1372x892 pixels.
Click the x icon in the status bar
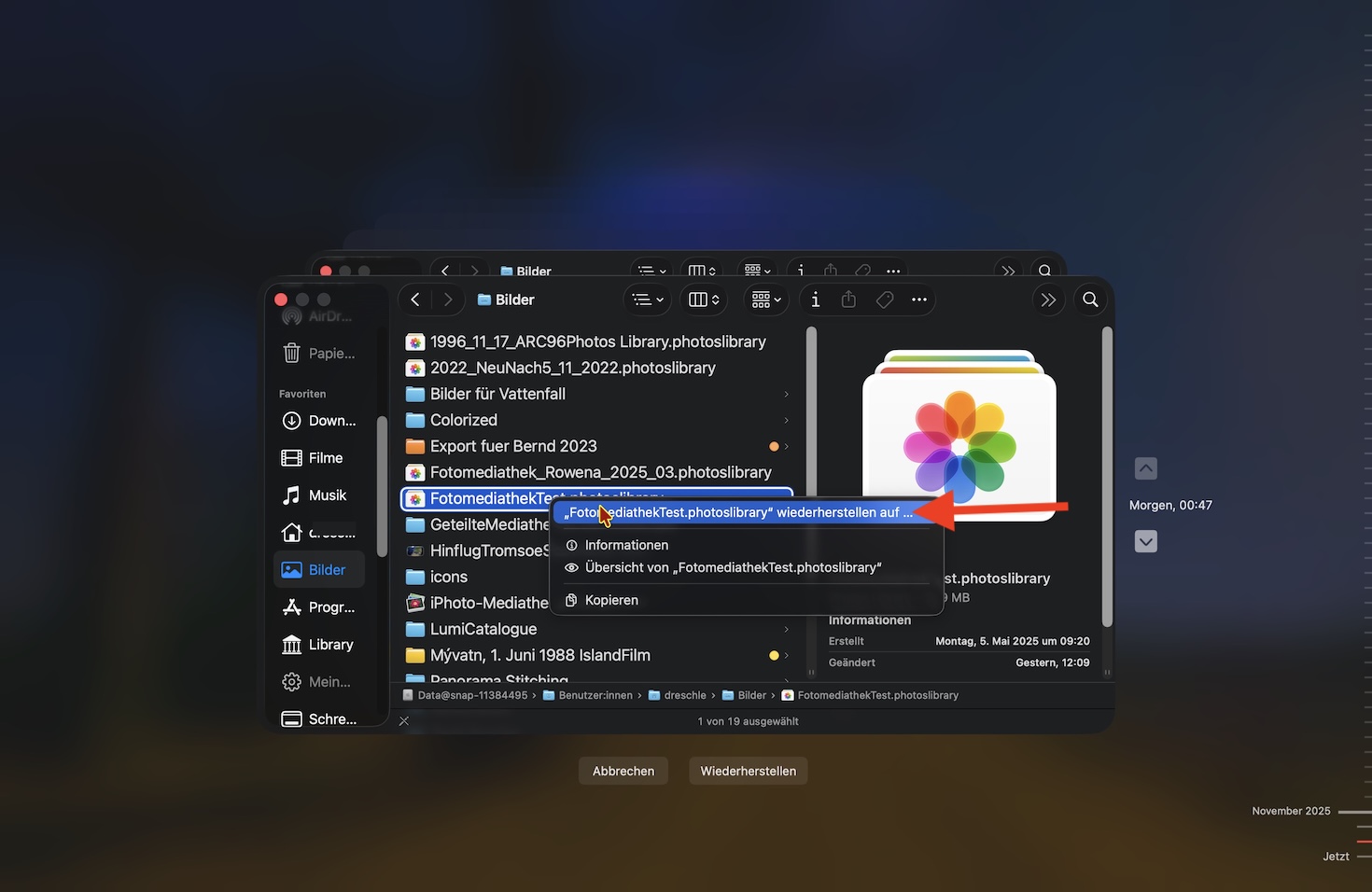coord(404,721)
